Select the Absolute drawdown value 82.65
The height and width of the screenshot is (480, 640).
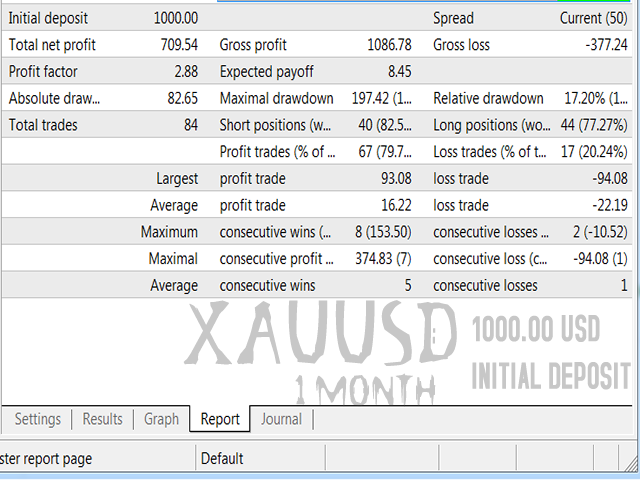pyautogui.click(x=181, y=99)
